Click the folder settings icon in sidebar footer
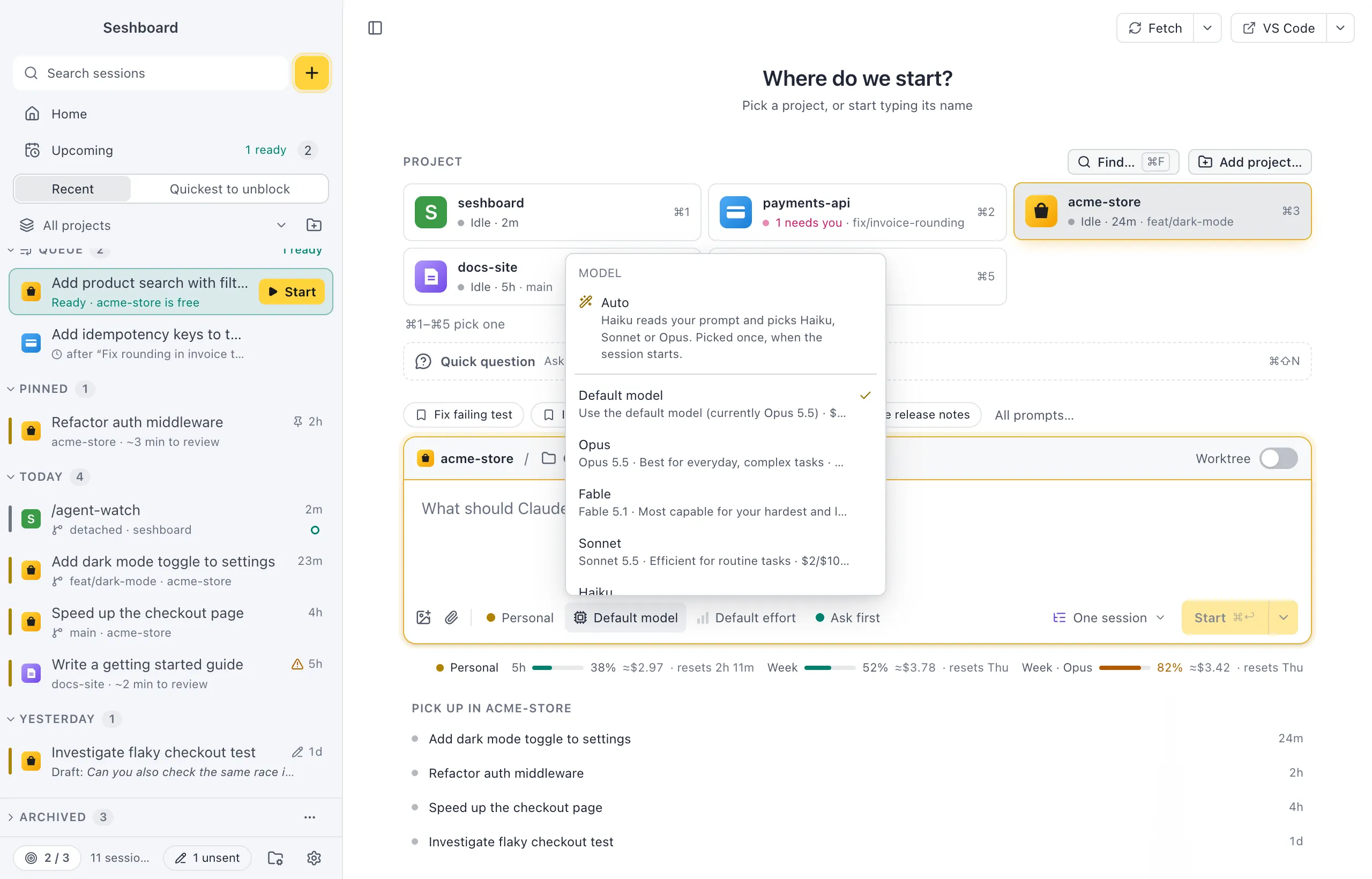 point(275,858)
